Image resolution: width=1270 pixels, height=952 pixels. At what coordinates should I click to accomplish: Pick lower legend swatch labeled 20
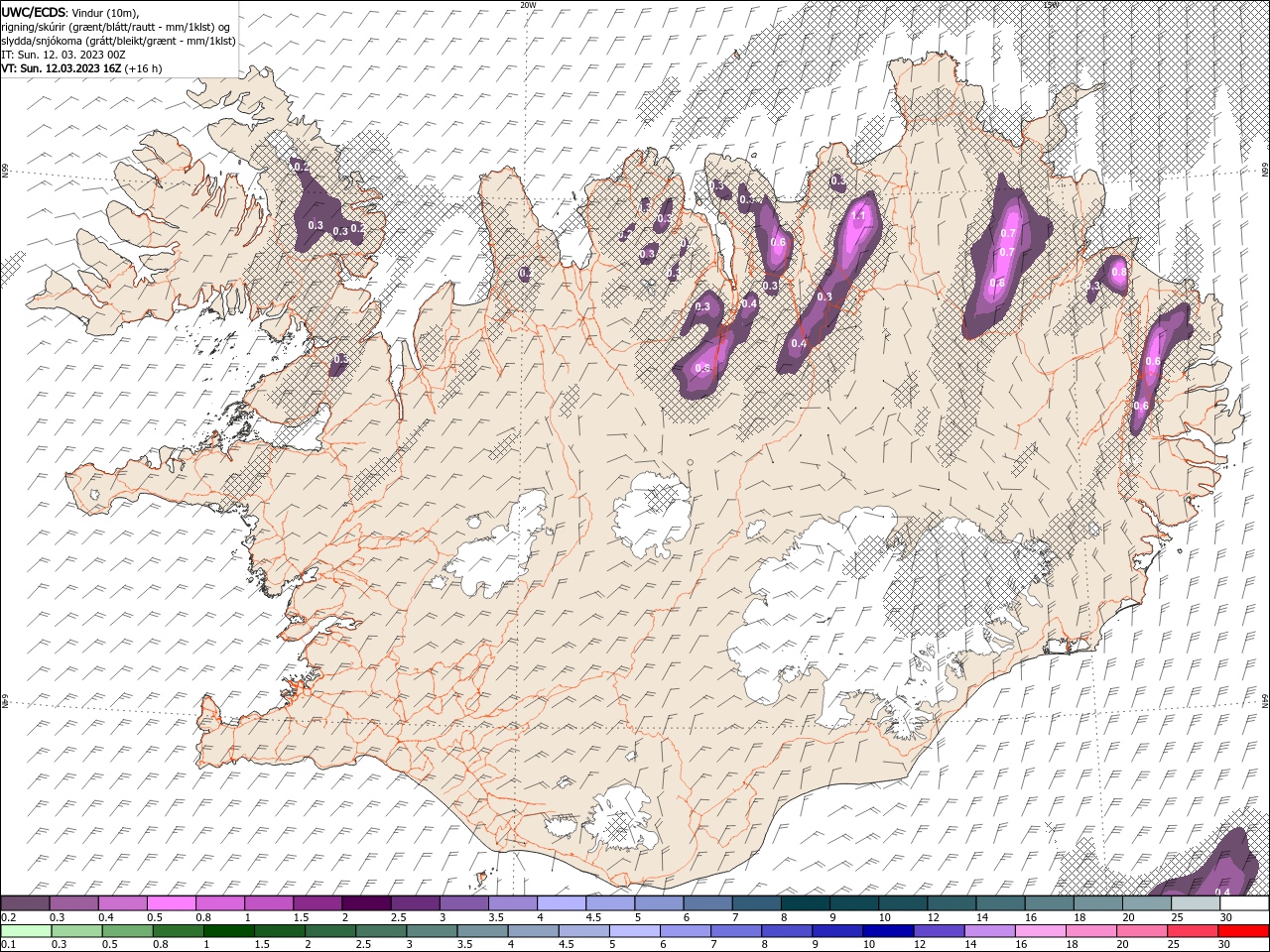[1143, 931]
